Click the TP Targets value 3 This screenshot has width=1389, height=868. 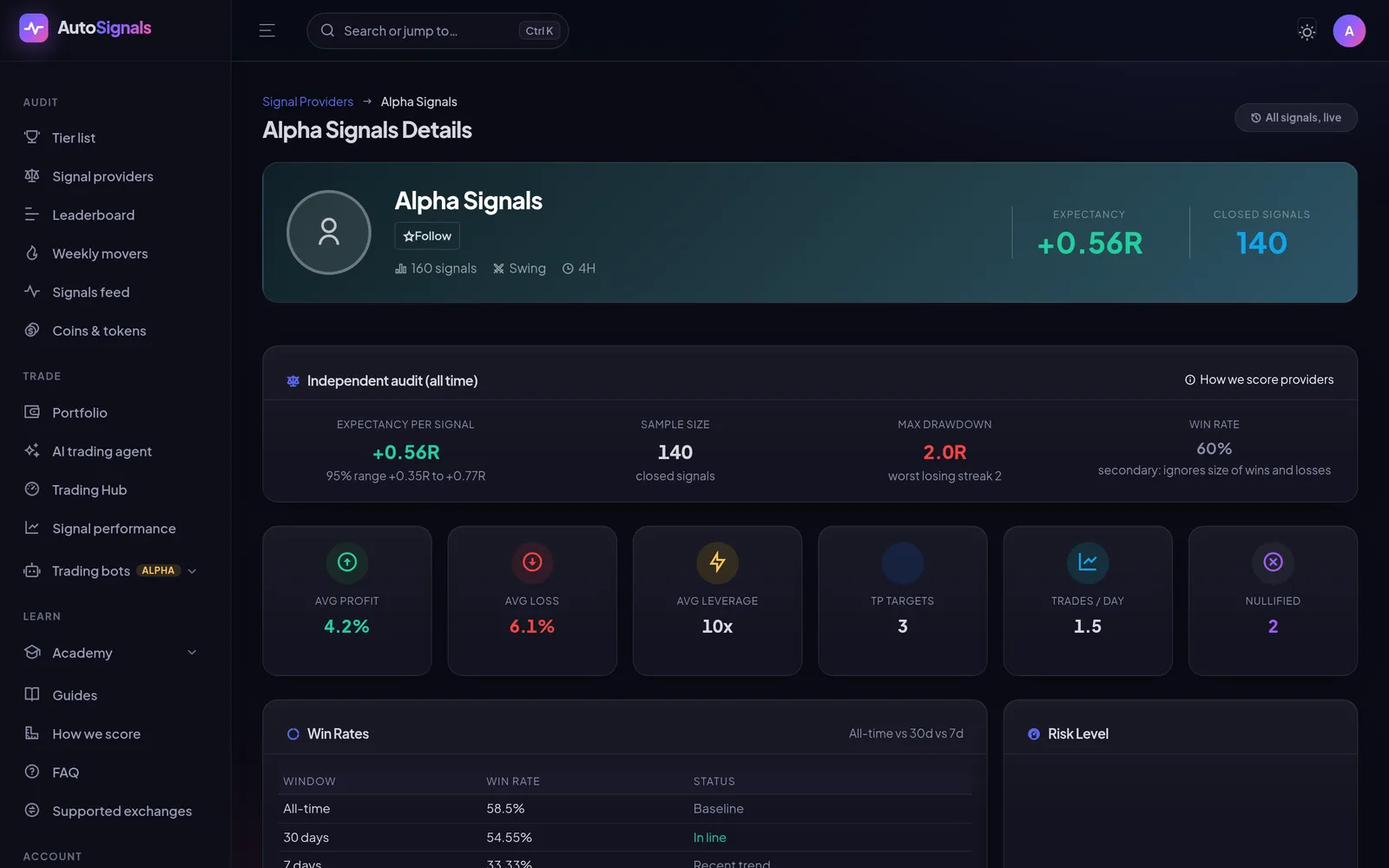(903, 627)
